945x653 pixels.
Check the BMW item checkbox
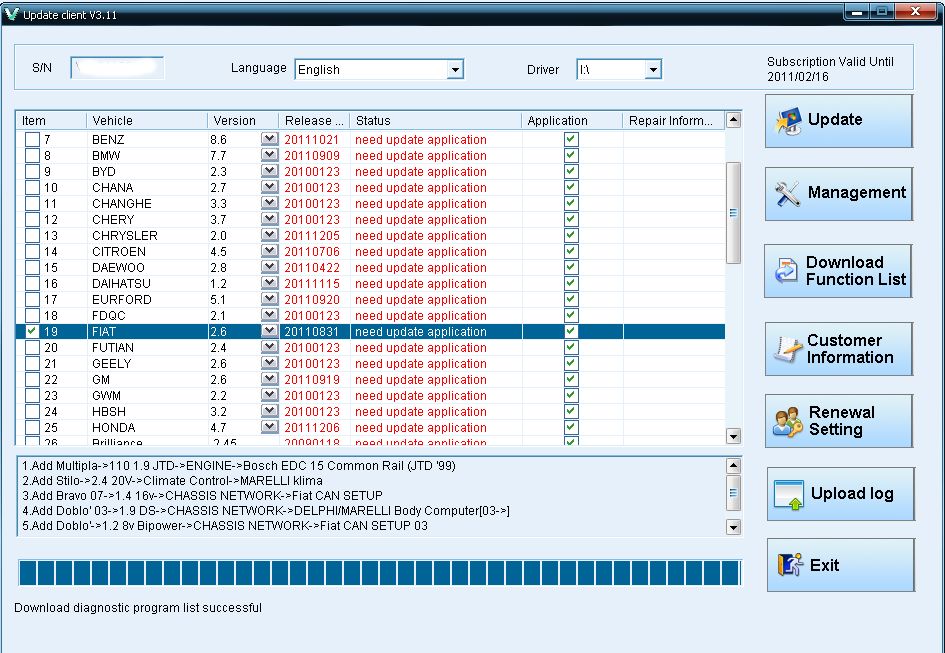33,155
